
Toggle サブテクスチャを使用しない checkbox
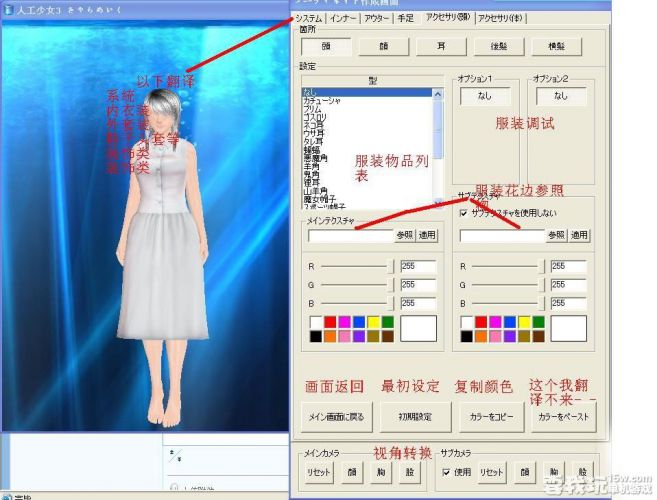click(462, 213)
